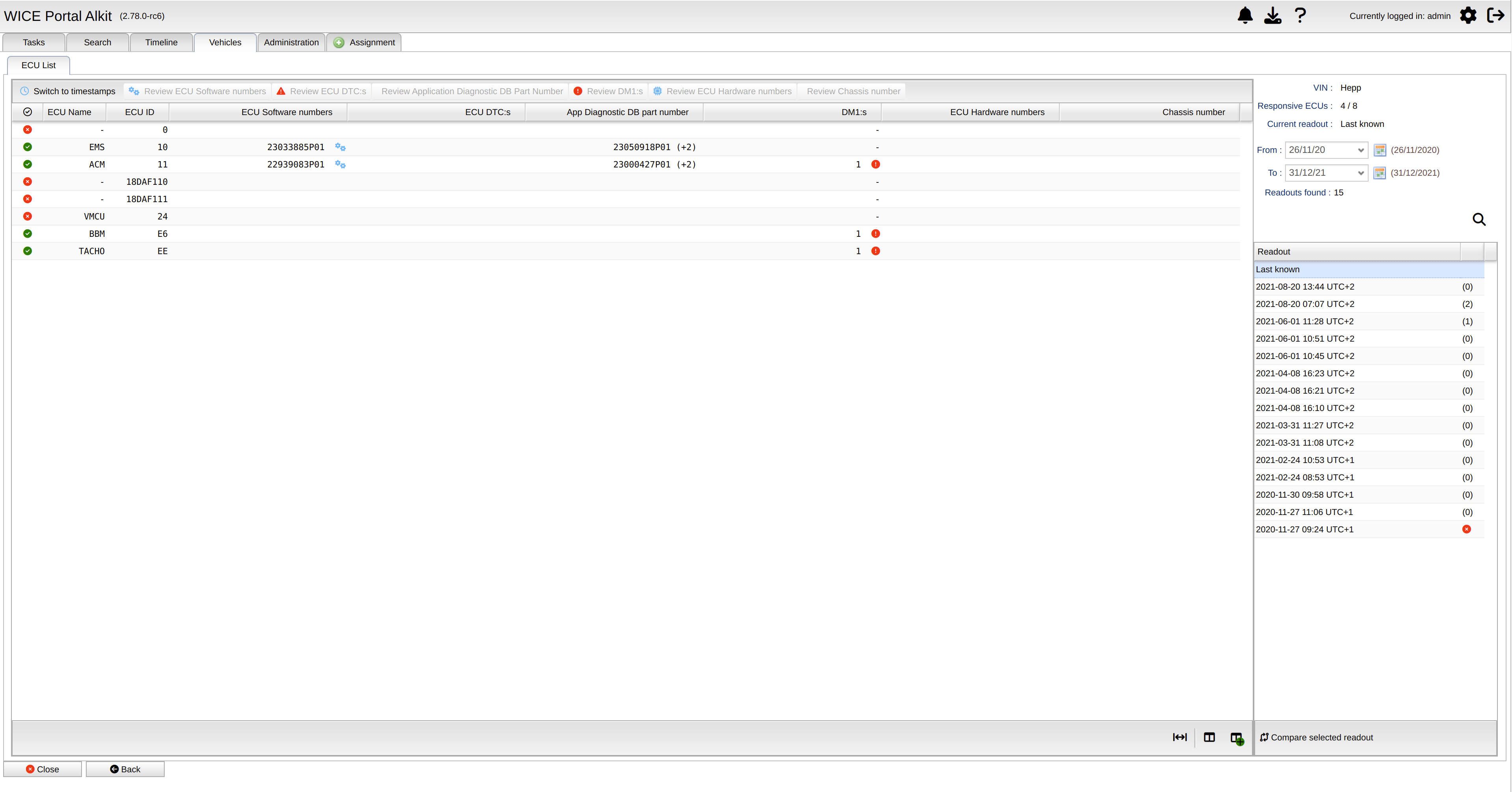Open the From date calendar icon

[1380, 150]
